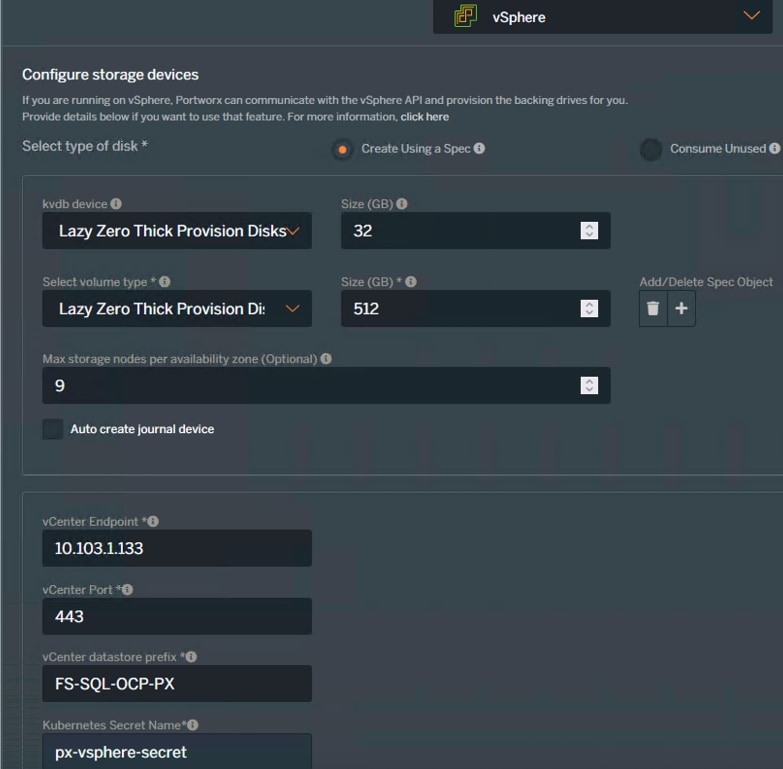Screen dimensions: 783x769
Task: Show info for volume Size (GB)
Action: tap(410, 282)
